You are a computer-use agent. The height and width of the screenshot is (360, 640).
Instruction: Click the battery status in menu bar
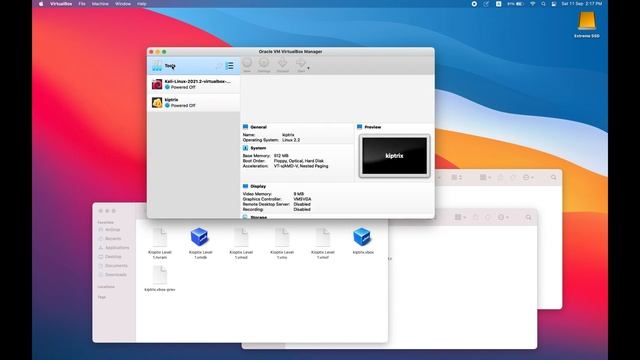click(x=516, y=4)
